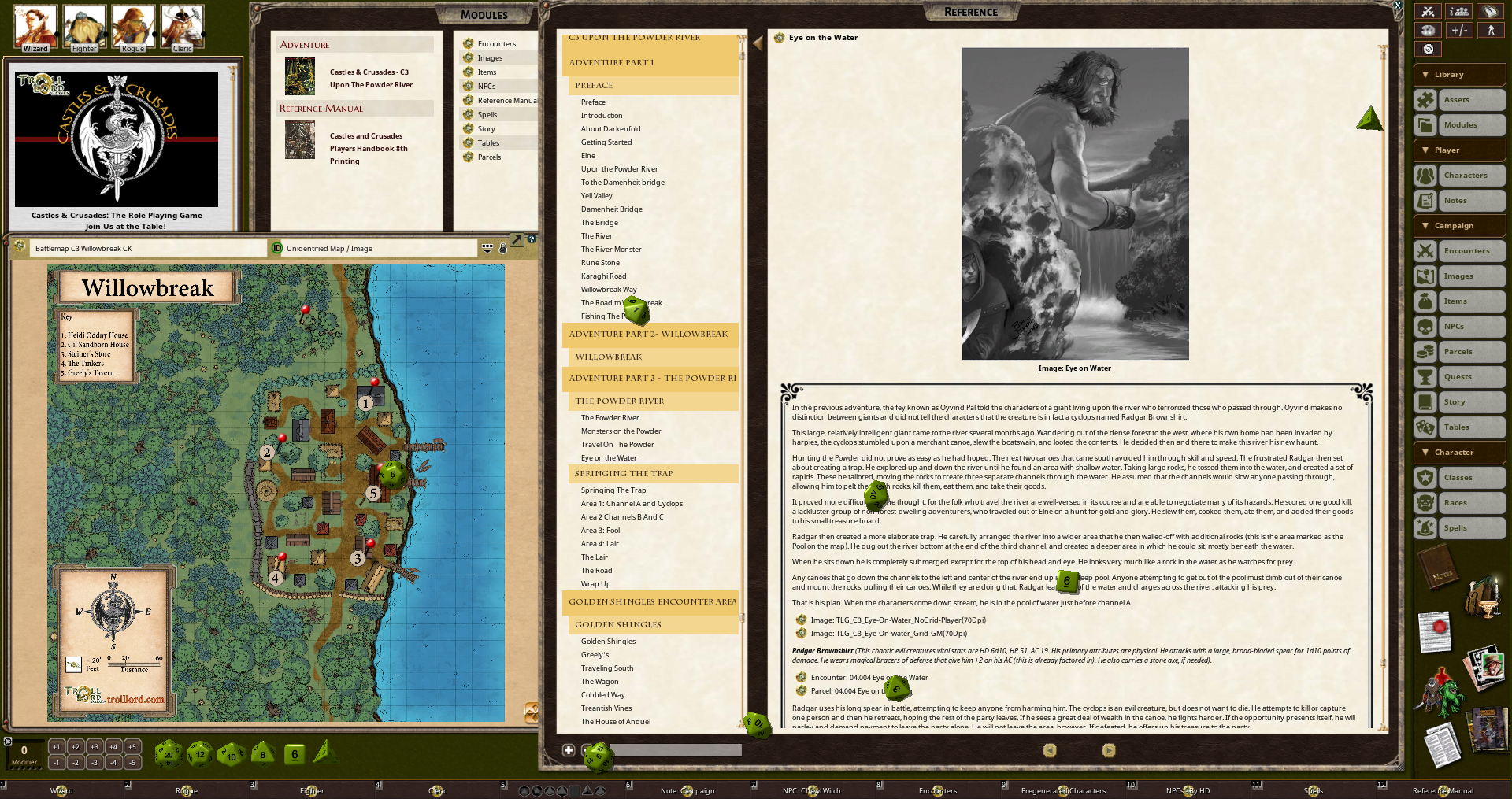Collapse the Campaign sidebar section

coord(1460,226)
